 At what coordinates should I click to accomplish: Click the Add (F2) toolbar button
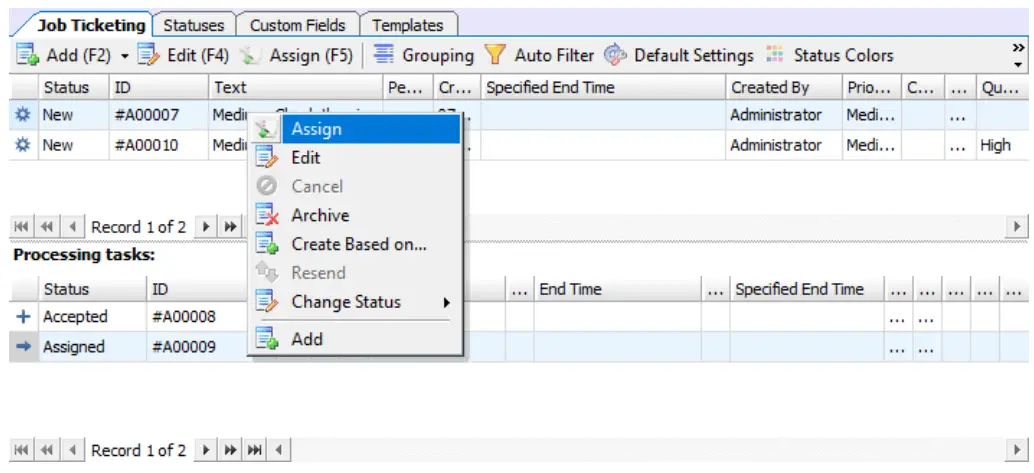tap(63, 55)
